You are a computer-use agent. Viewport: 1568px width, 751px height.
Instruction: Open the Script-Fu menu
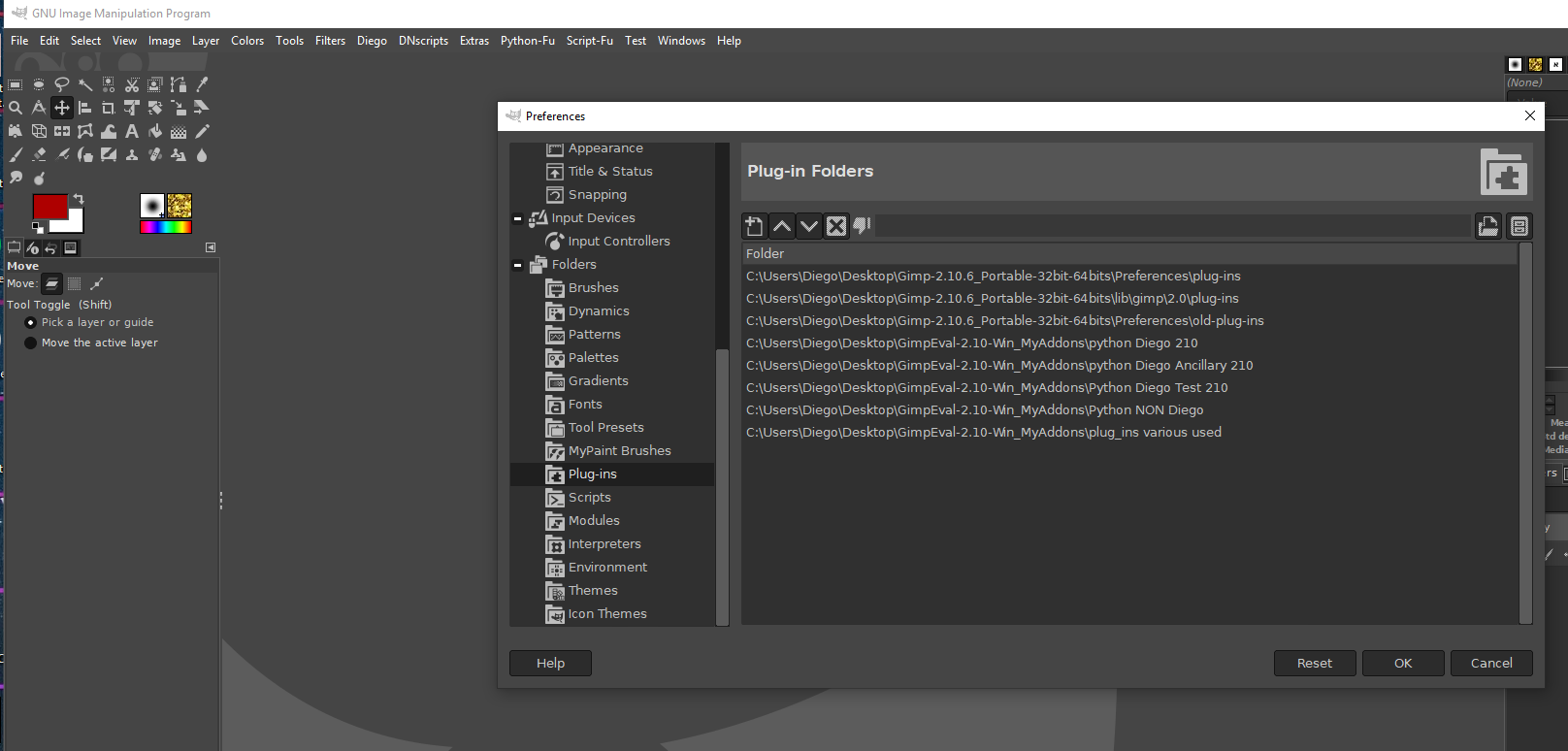point(590,41)
